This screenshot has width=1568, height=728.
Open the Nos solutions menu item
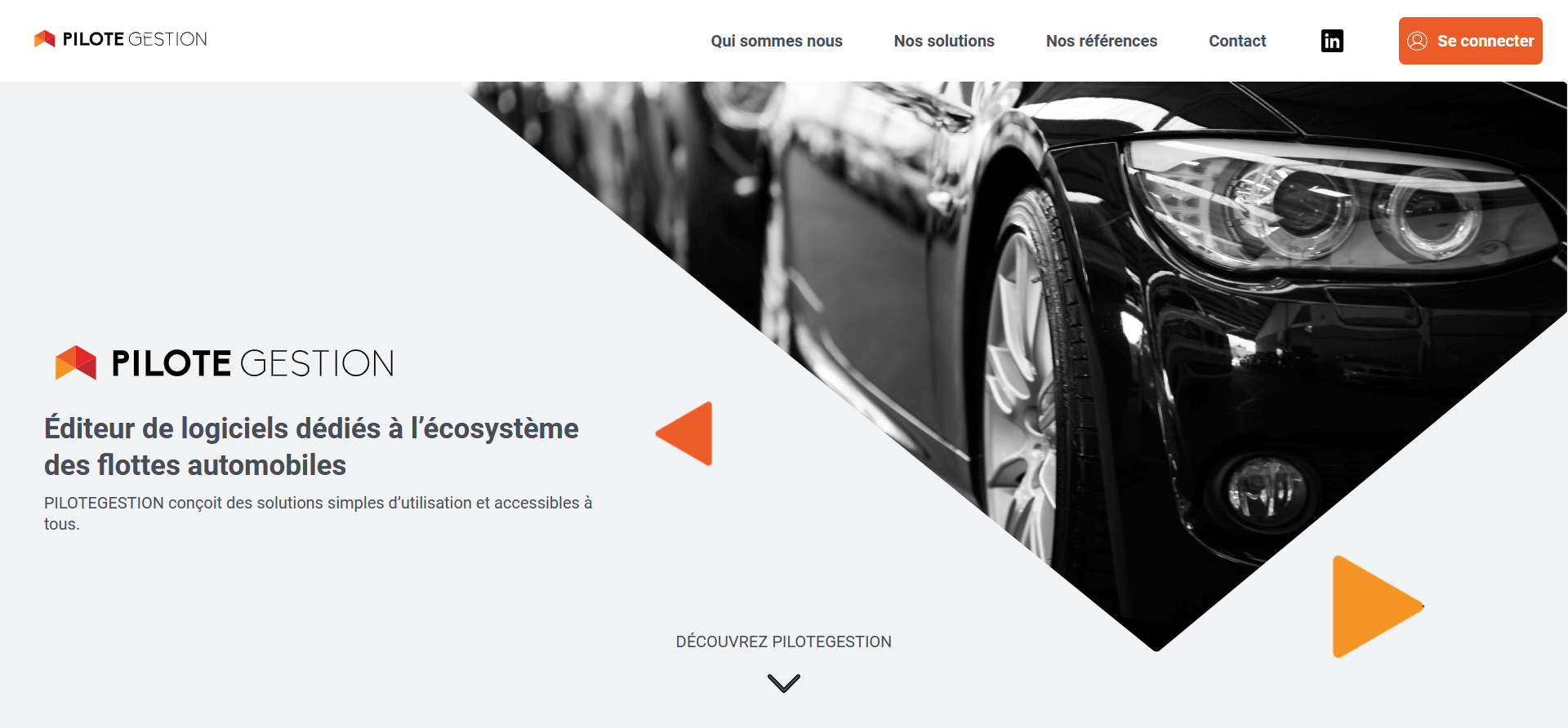tap(944, 41)
